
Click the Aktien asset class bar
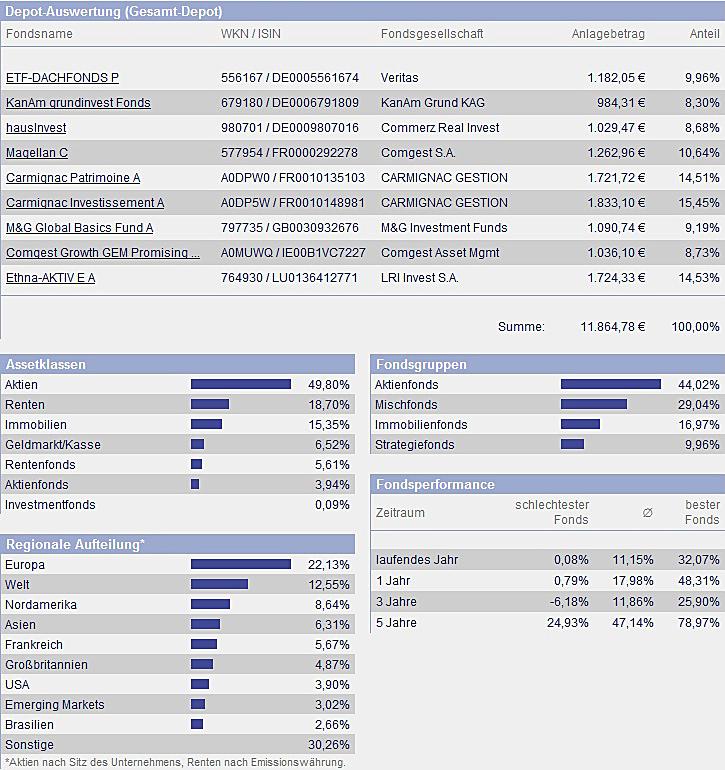point(241,385)
